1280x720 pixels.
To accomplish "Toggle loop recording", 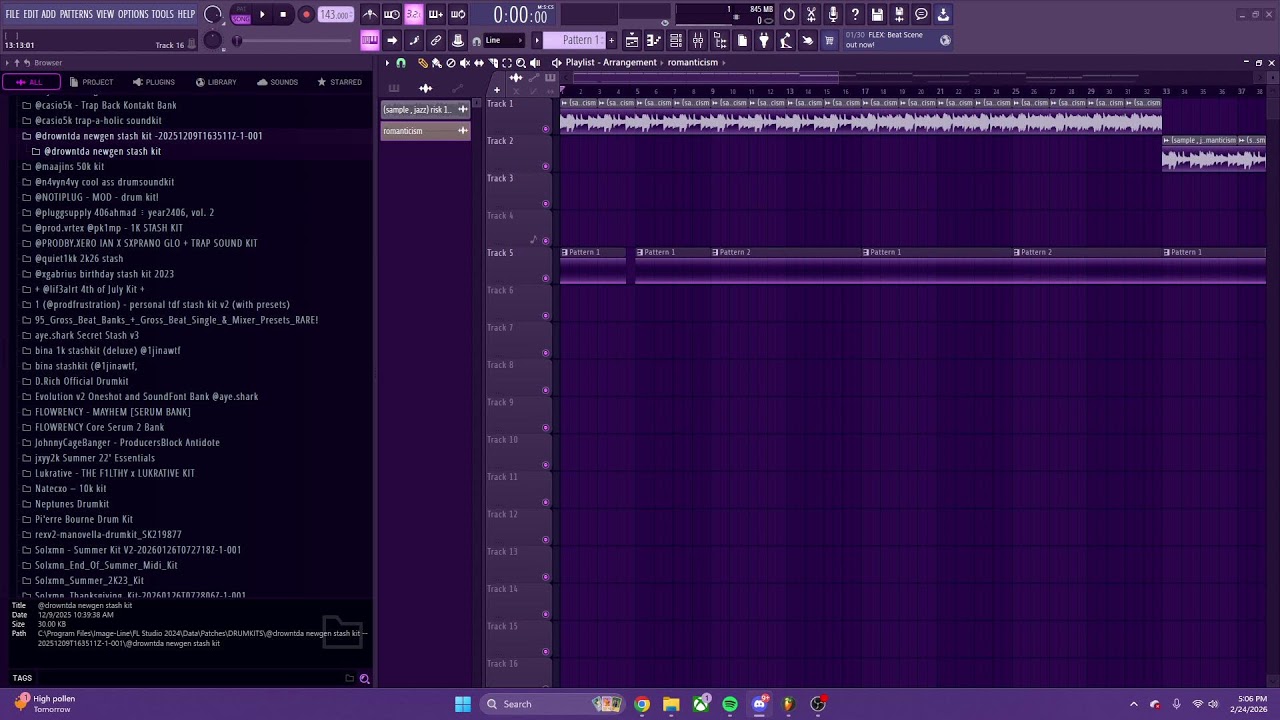I will point(458,15).
